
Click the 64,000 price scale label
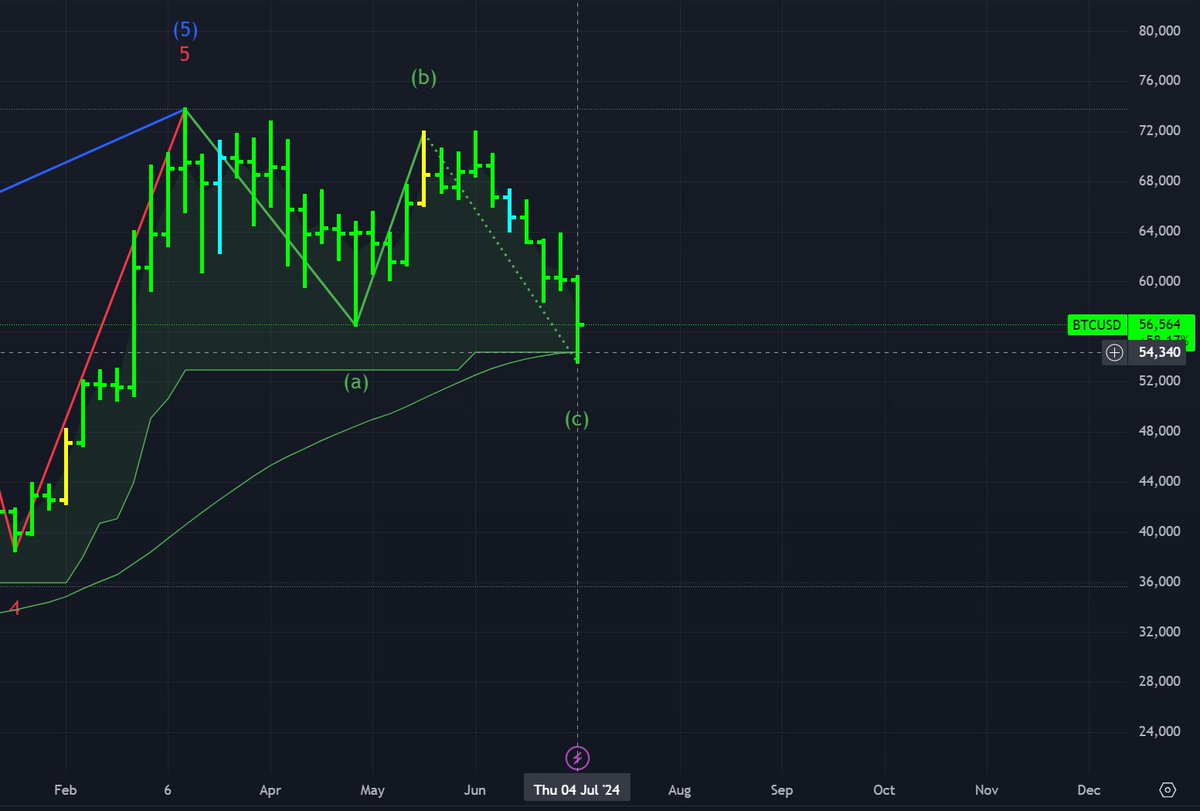coord(1161,231)
